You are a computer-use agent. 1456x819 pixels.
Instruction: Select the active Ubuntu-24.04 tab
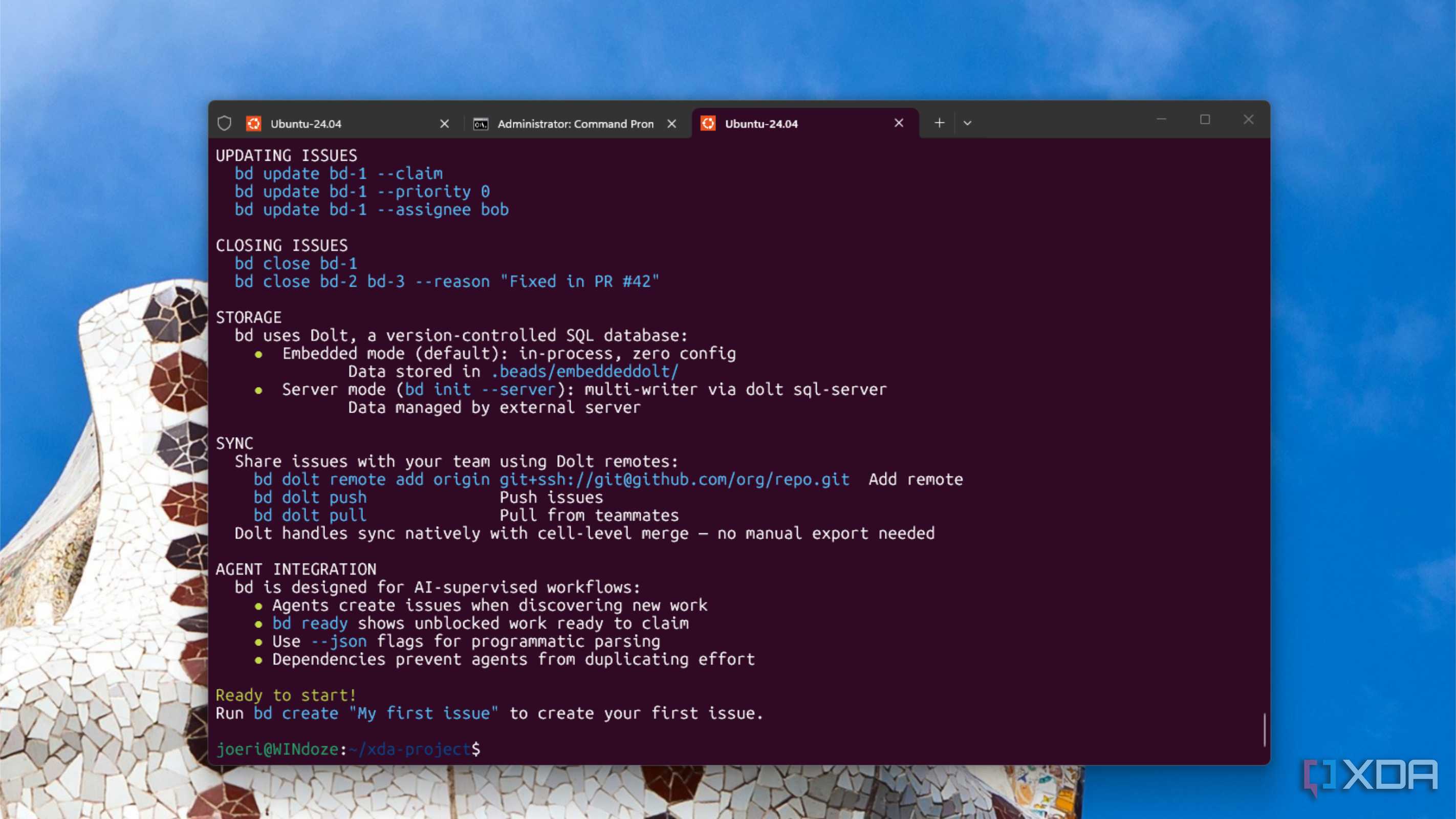806,123
